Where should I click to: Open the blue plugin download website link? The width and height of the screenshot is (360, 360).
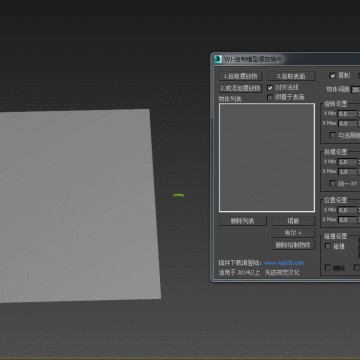coord(284,263)
